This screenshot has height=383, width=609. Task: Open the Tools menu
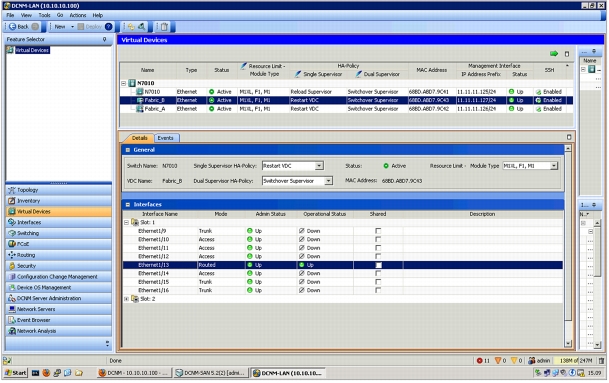click(x=44, y=15)
